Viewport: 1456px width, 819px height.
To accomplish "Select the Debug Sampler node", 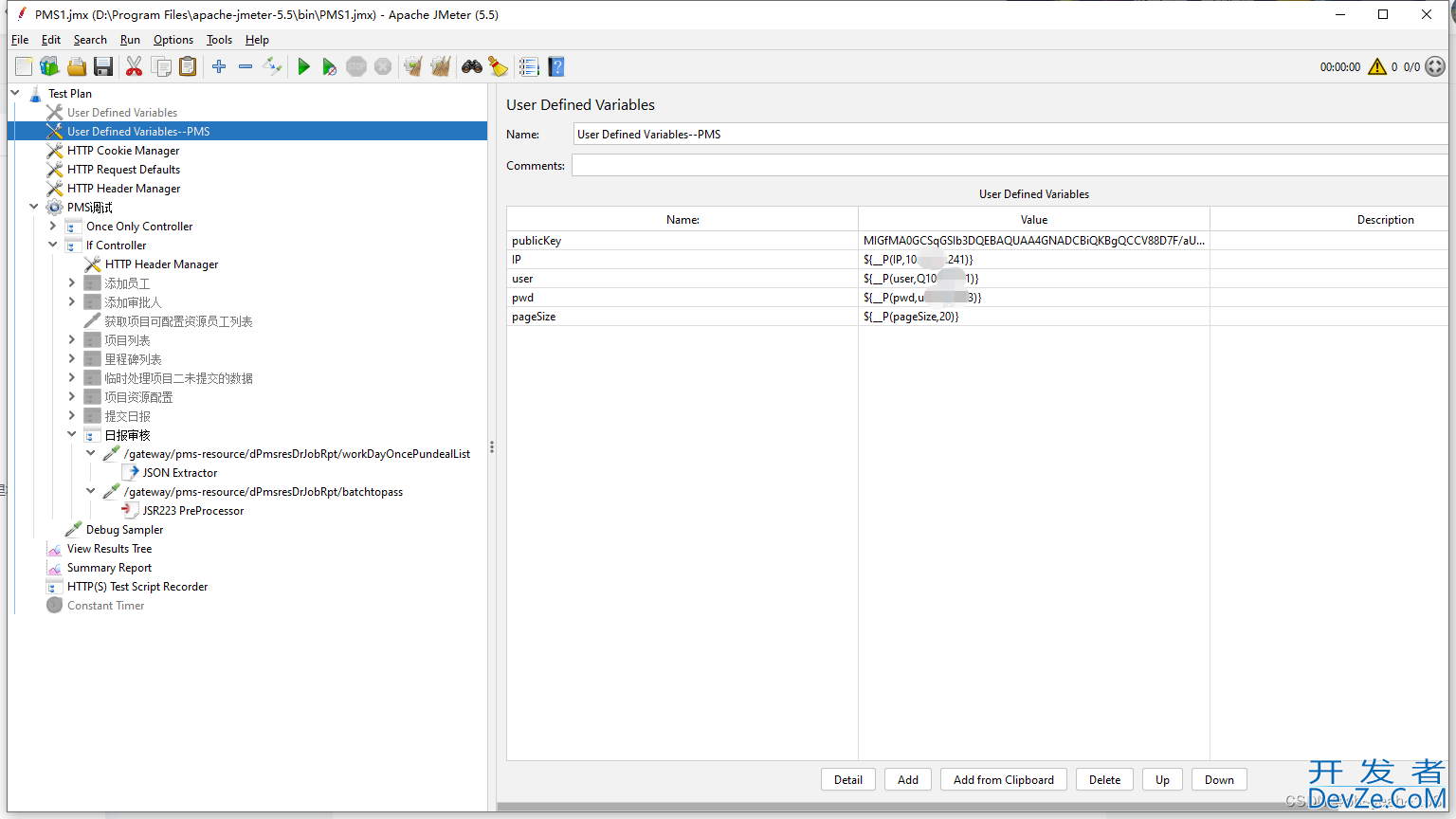I will (124, 530).
